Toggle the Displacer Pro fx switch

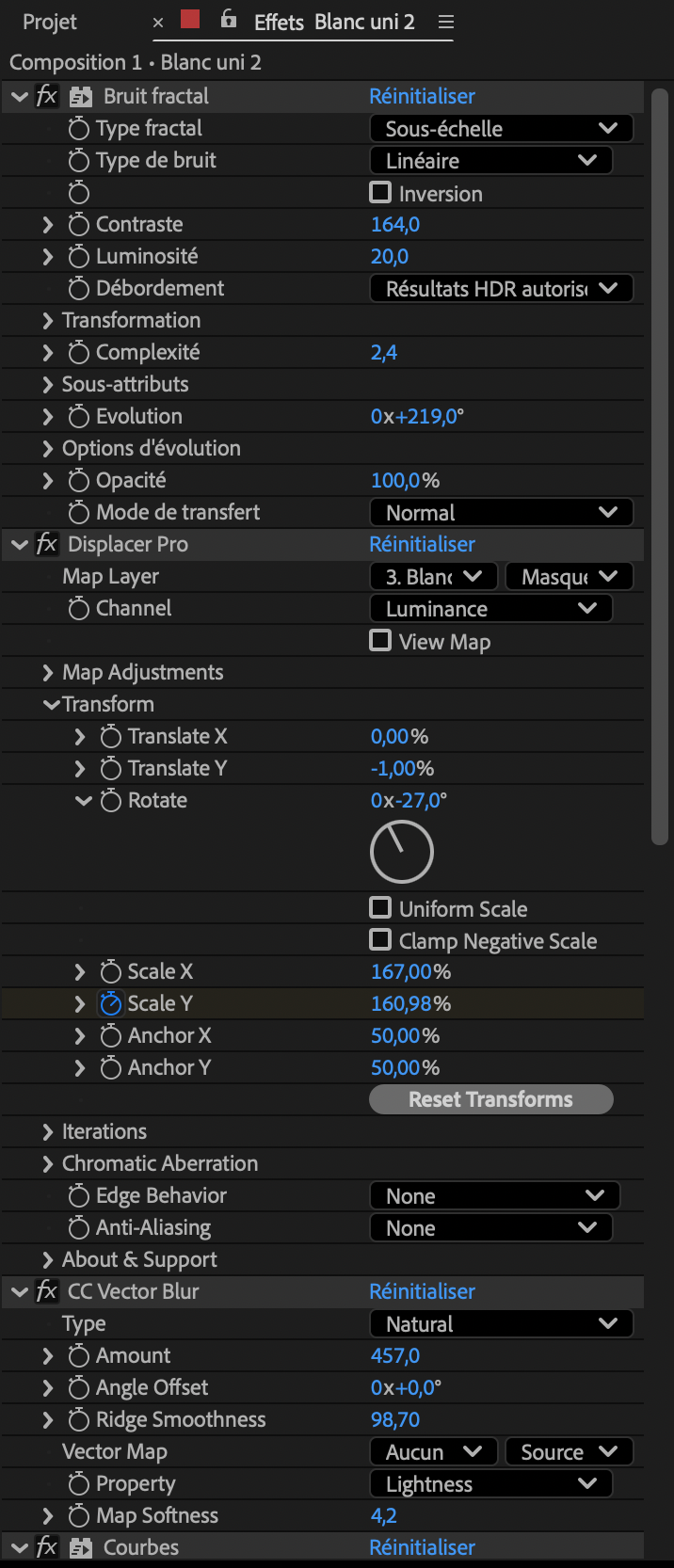coord(47,544)
